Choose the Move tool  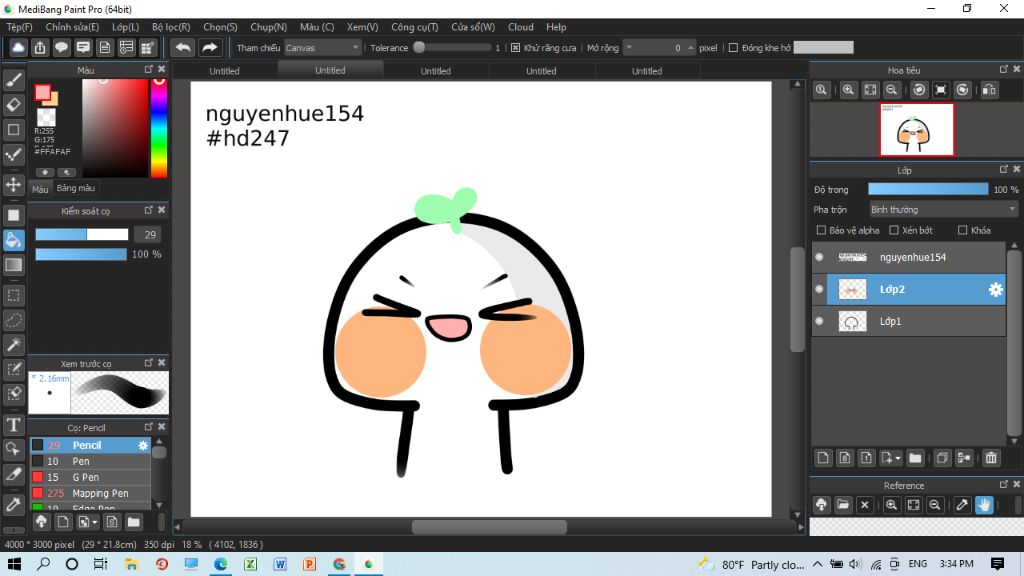pyautogui.click(x=14, y=184)
